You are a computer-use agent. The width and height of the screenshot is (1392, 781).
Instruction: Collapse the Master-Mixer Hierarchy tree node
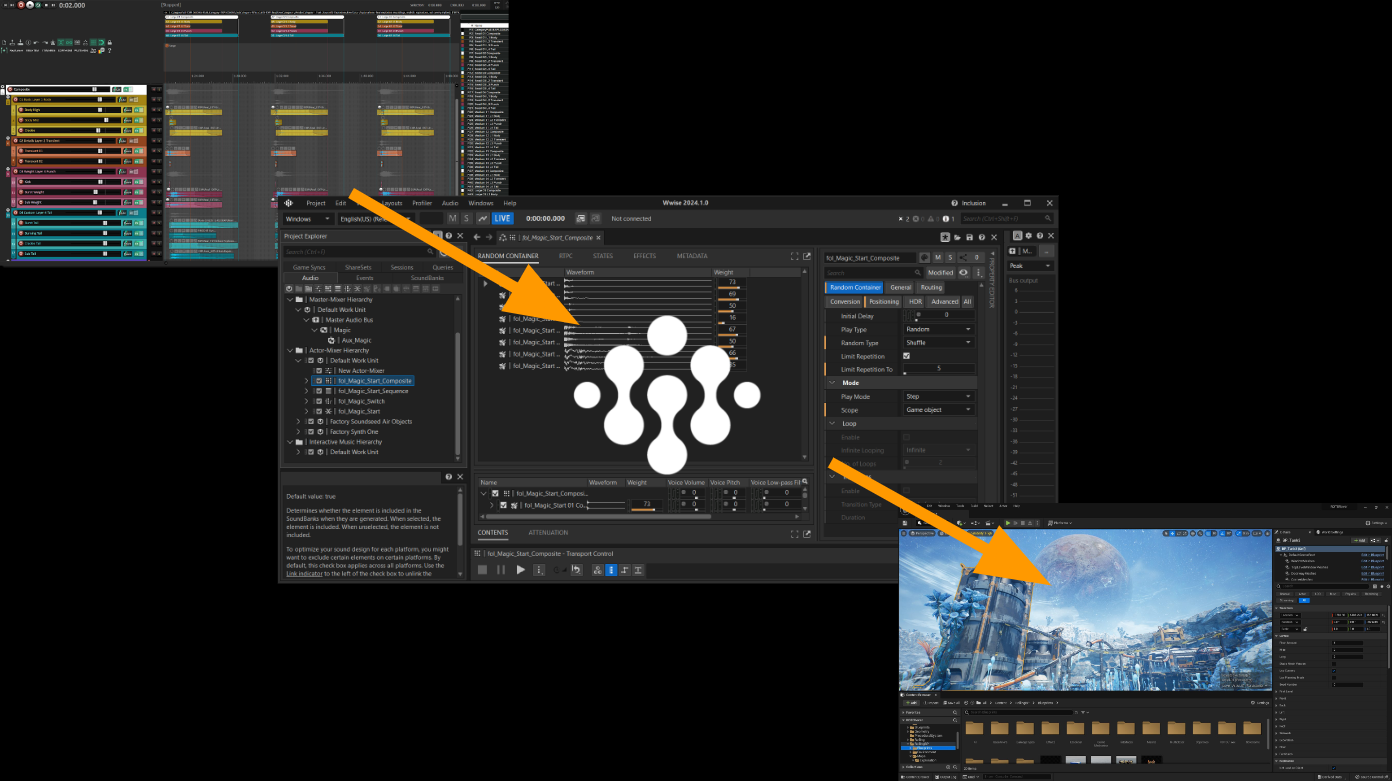290,300
